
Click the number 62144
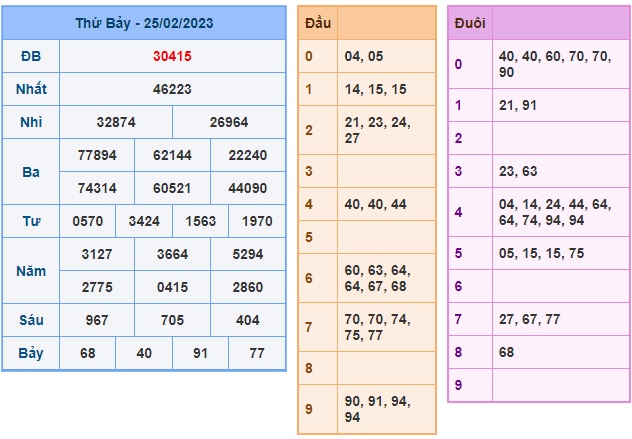(172, 155)
